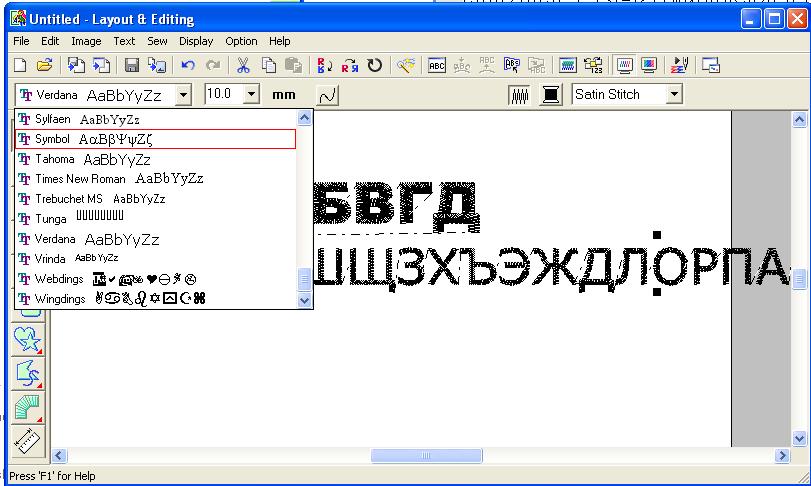Click the Cut scissors icon
This screenshot has height=486, width=811.
coord(243,66)
